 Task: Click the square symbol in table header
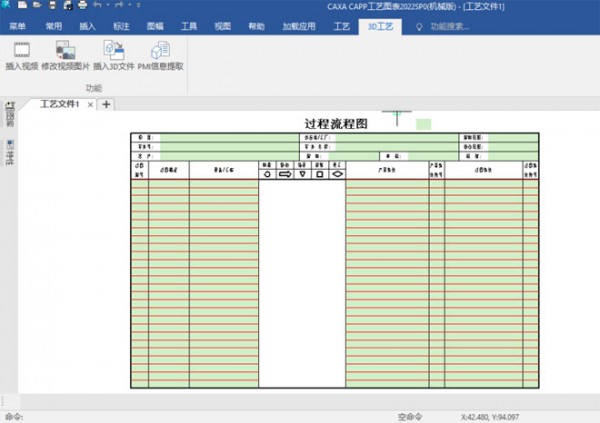320,174
